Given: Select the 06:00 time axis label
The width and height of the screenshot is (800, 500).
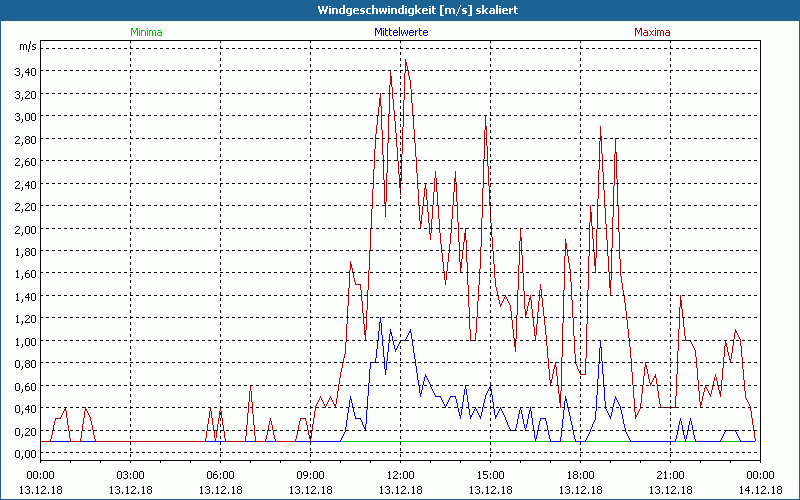Looking at the screenshot, I should (x=220, y=475).
